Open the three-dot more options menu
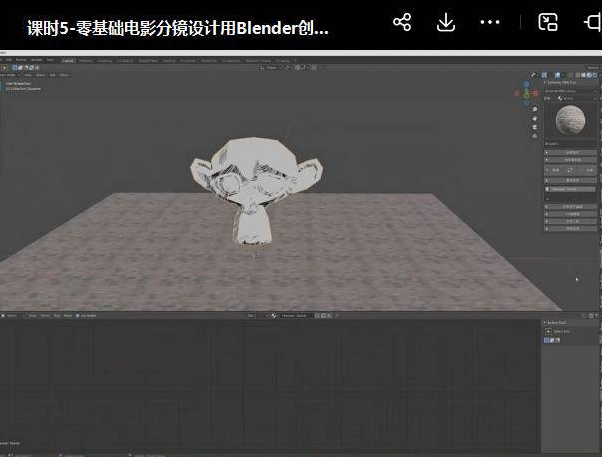Screen dimensions: 602x457 [x=490, y=22]
